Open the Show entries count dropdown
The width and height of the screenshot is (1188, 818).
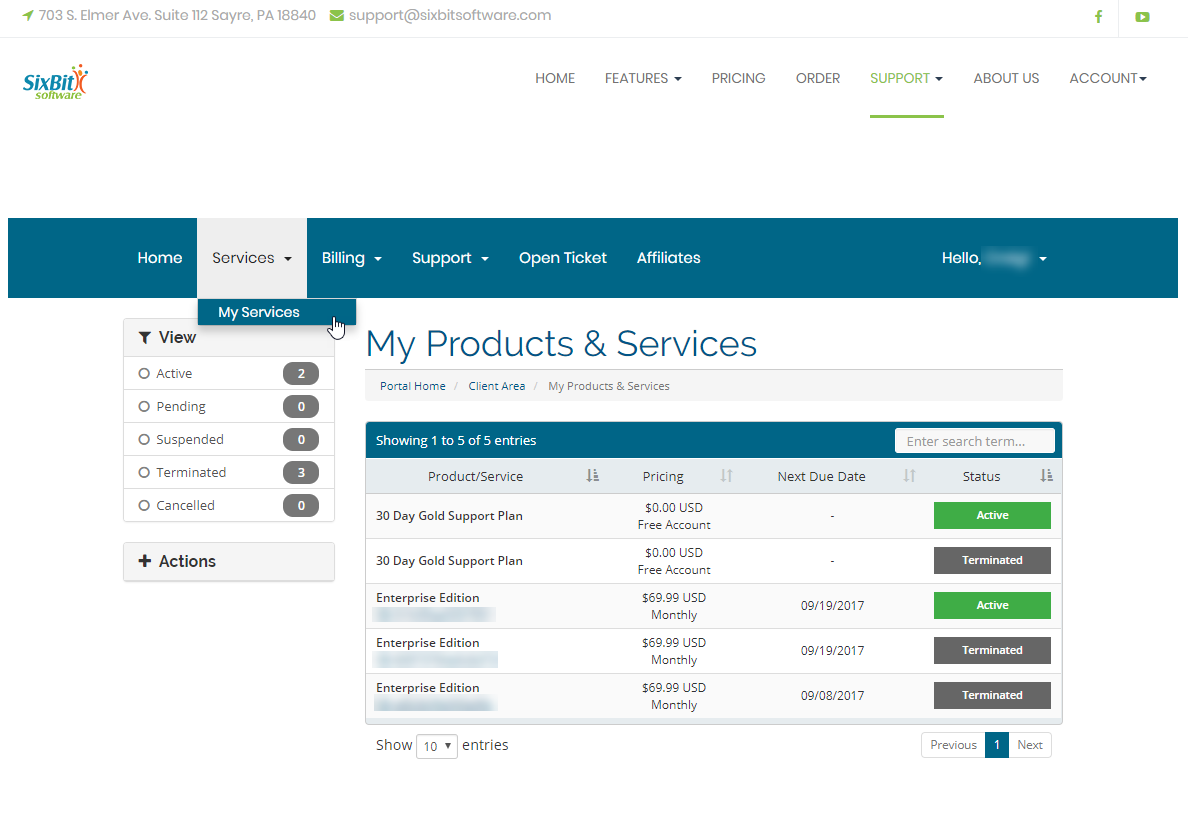[437, 746]
